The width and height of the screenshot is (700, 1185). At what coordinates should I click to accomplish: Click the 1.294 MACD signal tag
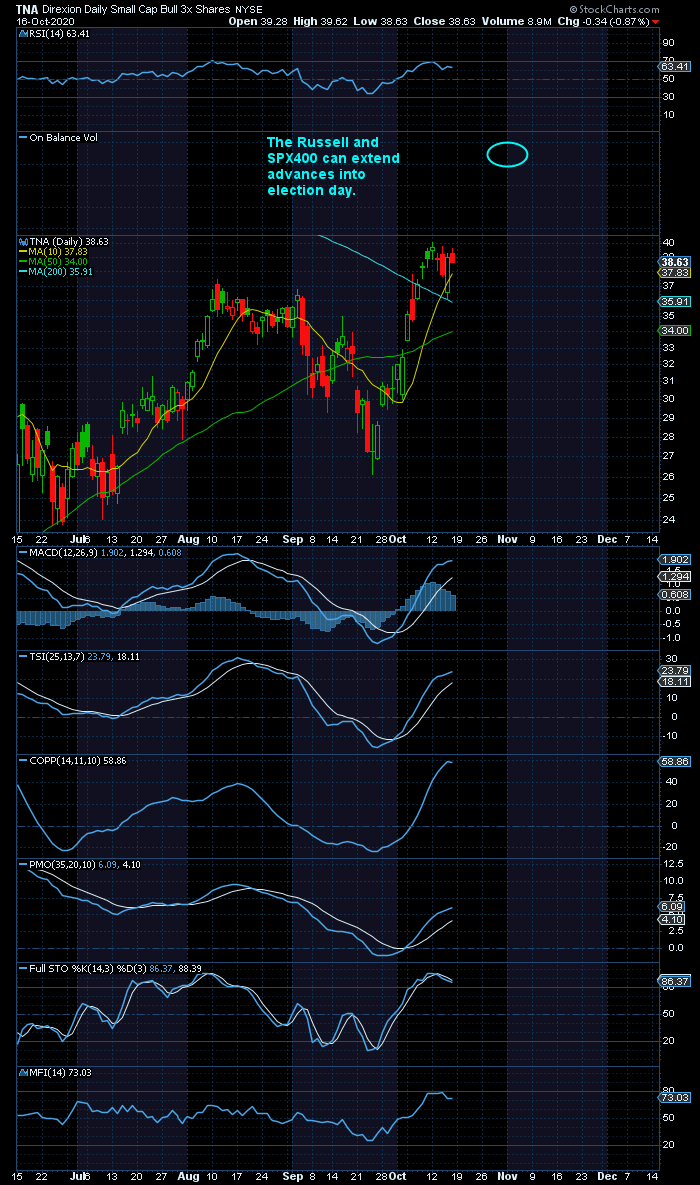point(676,577)
